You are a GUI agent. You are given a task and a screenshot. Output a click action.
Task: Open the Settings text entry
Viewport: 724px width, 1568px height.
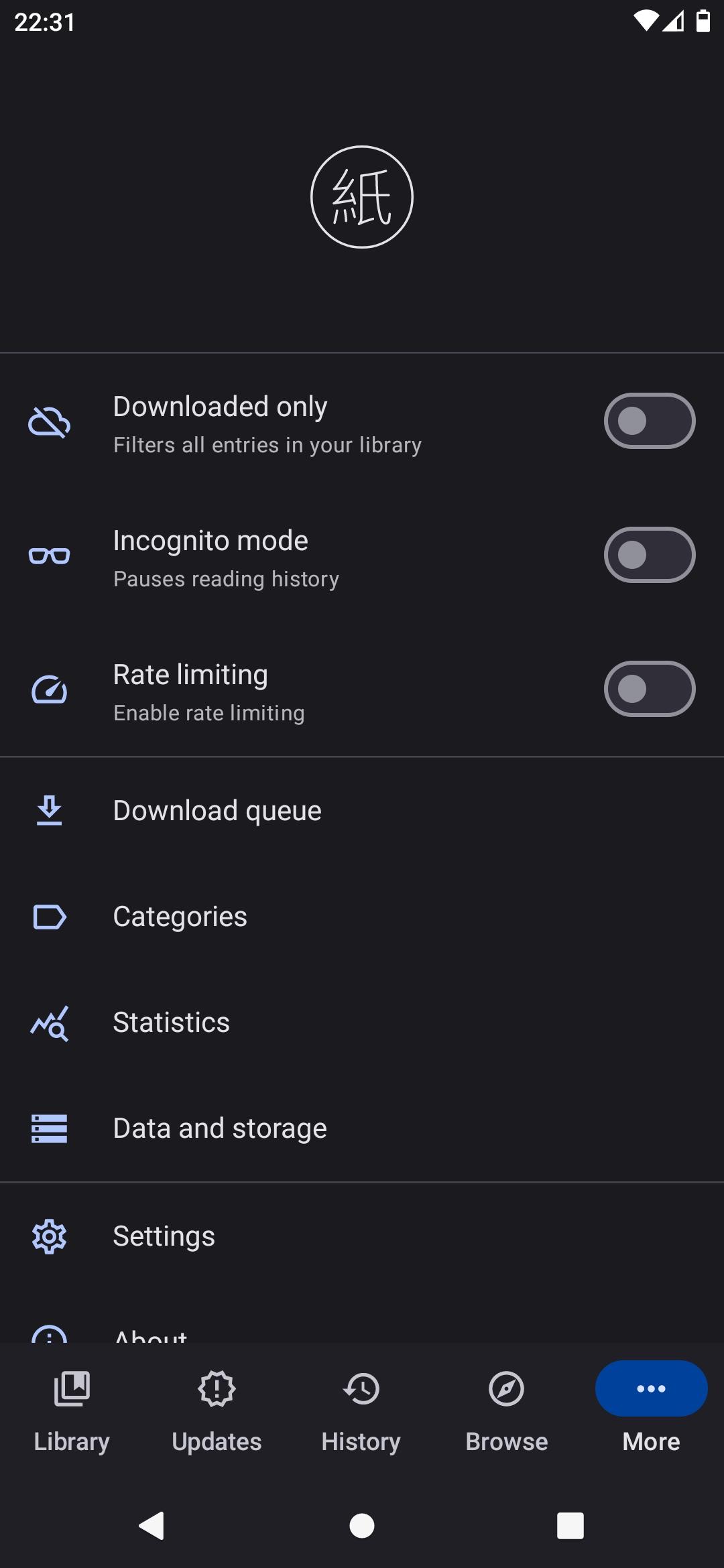tap(164, 1236)
